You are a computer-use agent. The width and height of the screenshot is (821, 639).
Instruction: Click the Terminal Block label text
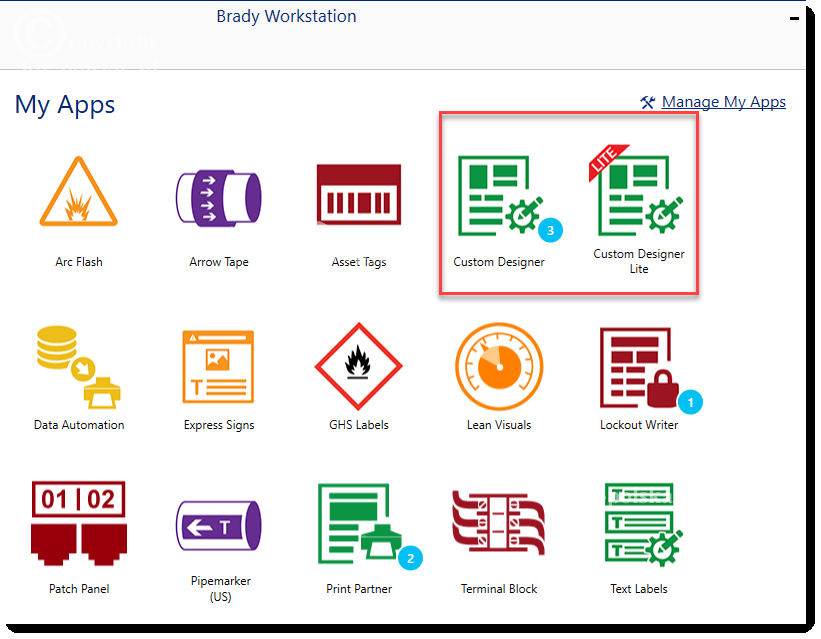pos(499,589)
